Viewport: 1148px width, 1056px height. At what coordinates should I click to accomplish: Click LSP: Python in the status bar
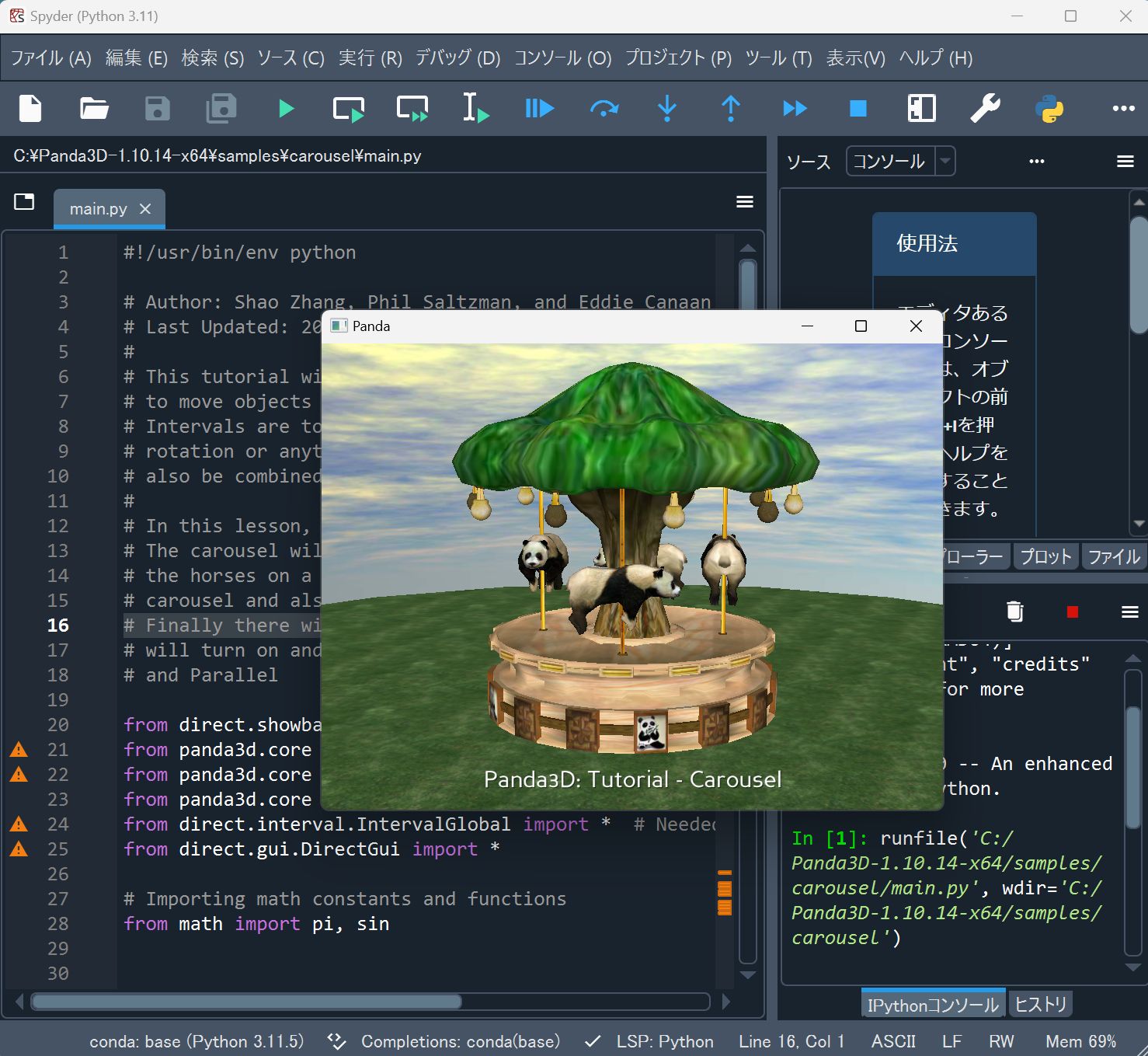point(664,1041)
